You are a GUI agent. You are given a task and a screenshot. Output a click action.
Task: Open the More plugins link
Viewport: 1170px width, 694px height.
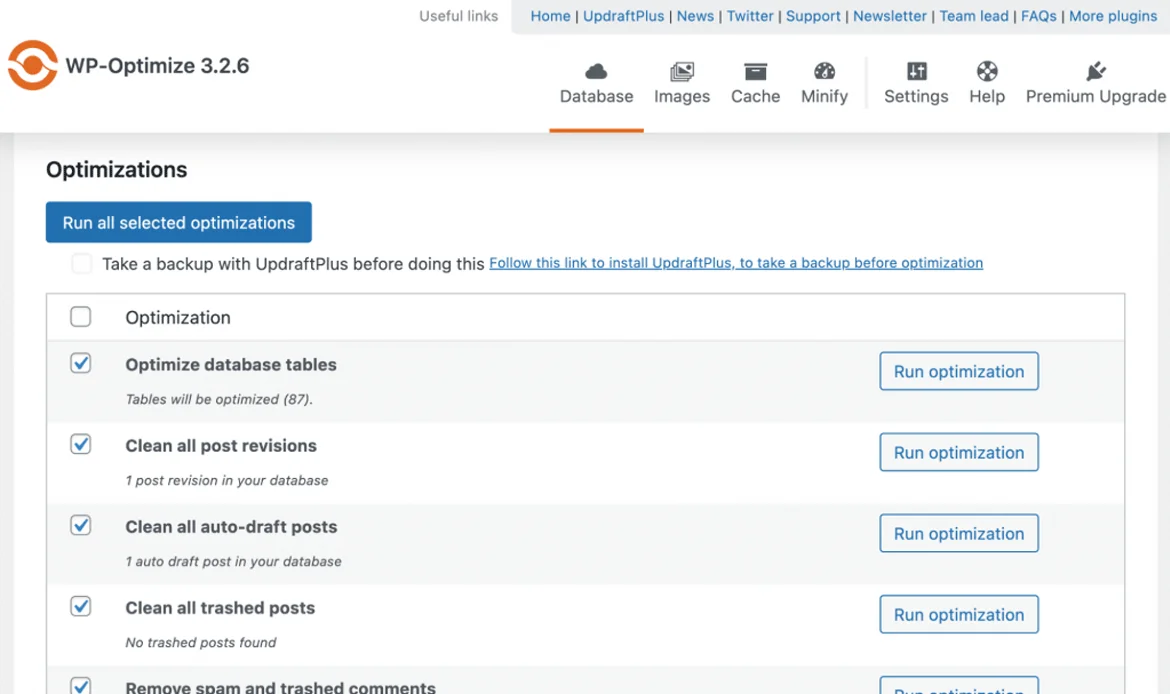point(1113,16)
